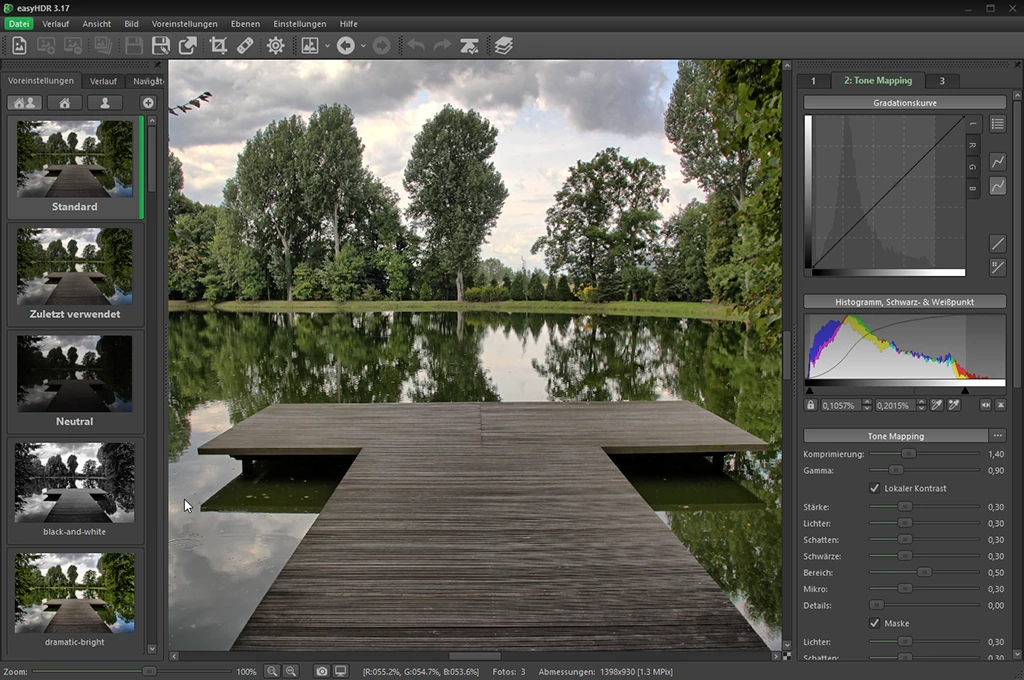
Task: Adjust the Komprimierung slider
Action: click(908, 454)
